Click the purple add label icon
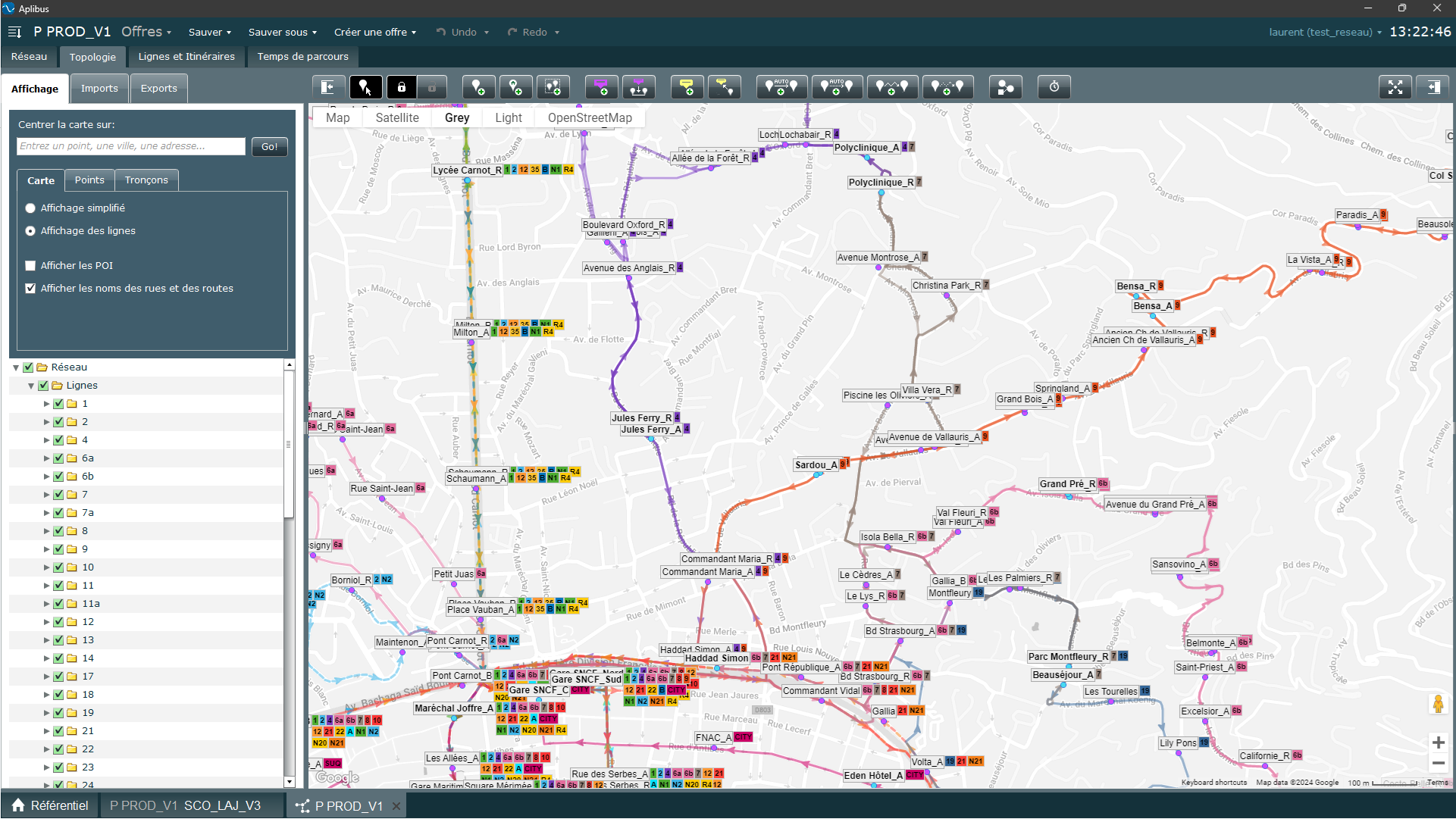Viewport: 1456px width, 819px height. pos(601,87)
